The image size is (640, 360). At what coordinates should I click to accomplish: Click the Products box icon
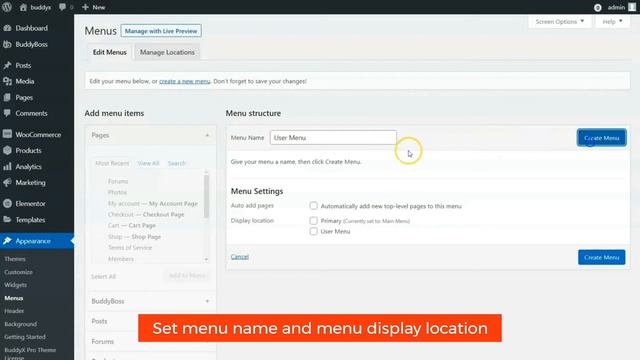click(x=7, y=150)
